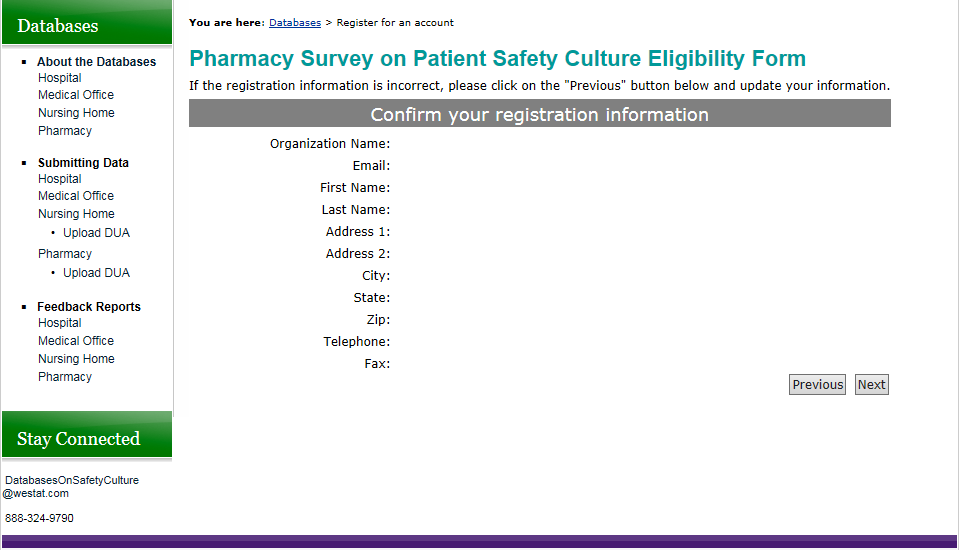This screenshot has width=959, height=550.
Task: Open Hospital under Feedback Reports
Action: [x=60, y=323]
